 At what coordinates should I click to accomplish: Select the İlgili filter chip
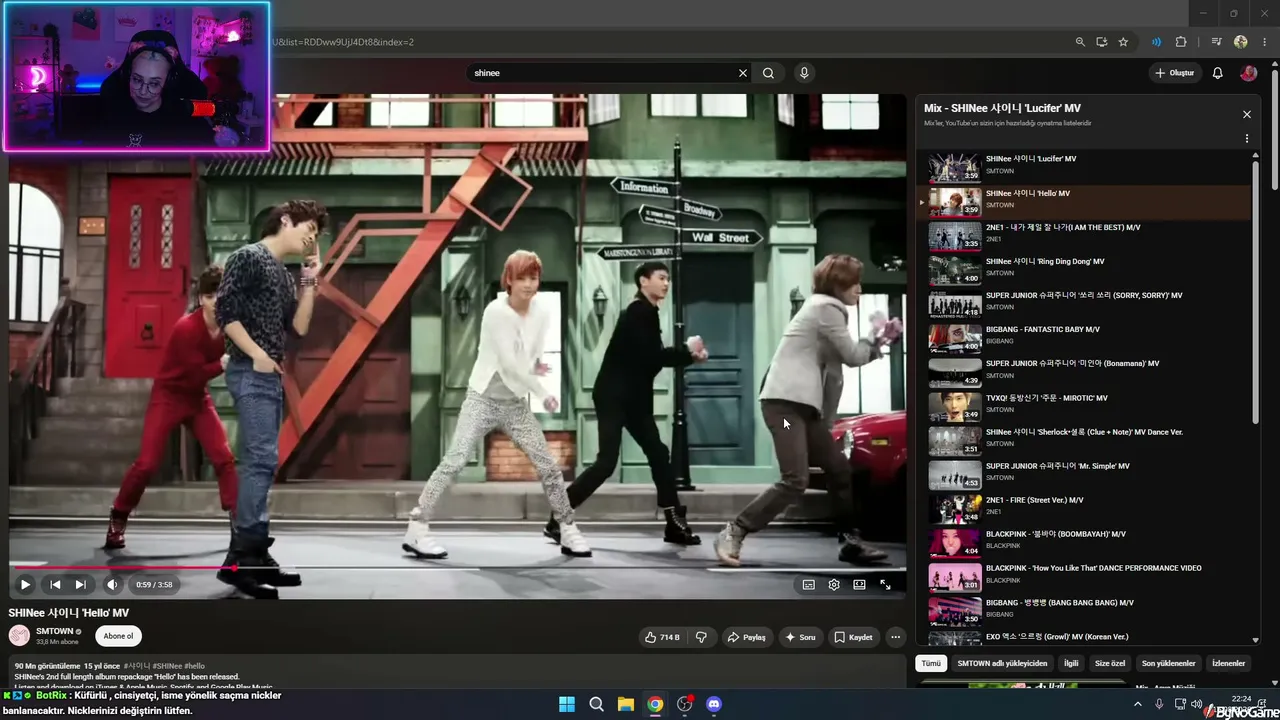click(1071, 663)
